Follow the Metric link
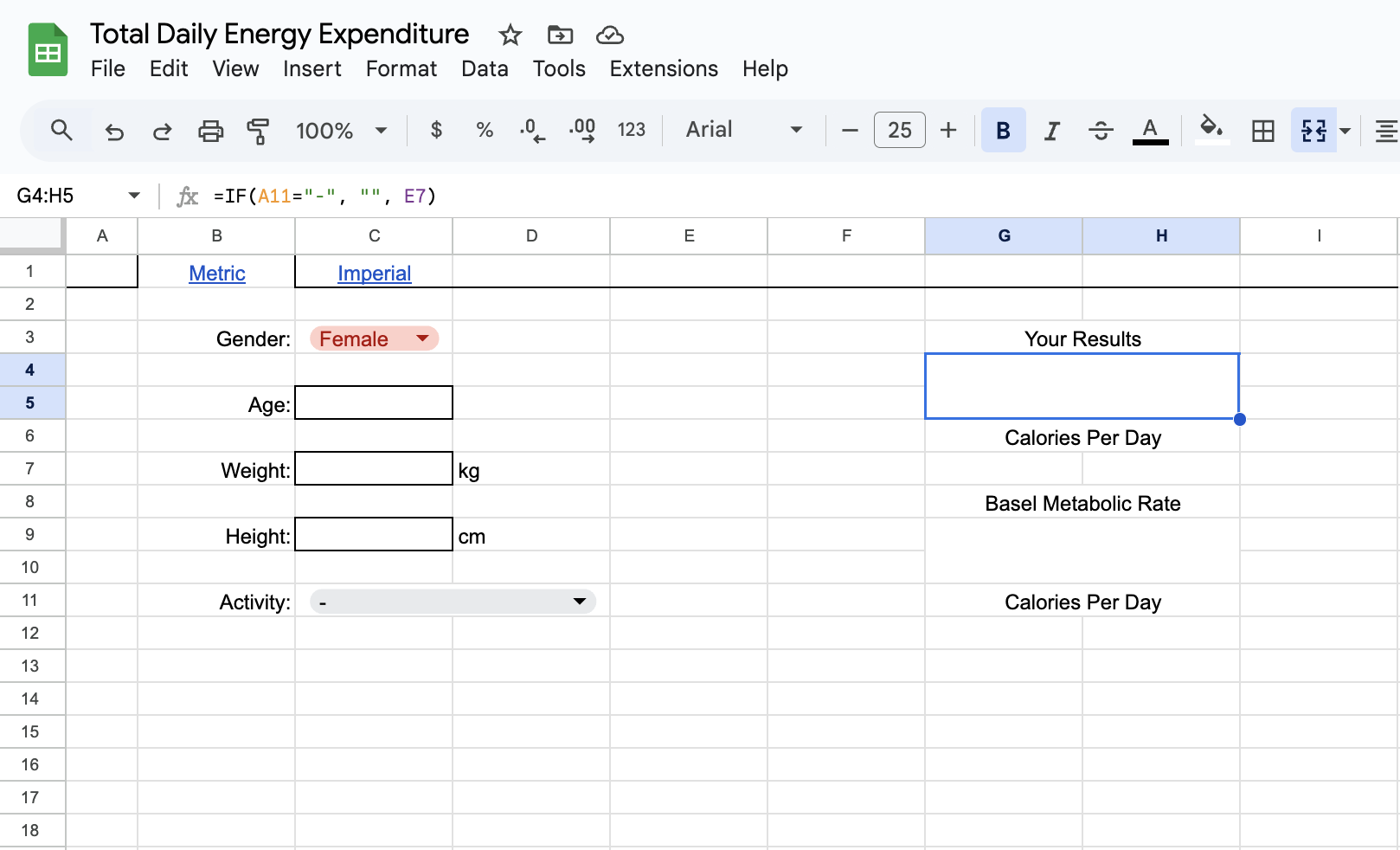The width and height of the screenshot is (1400, 850). (x=217, y=274)
